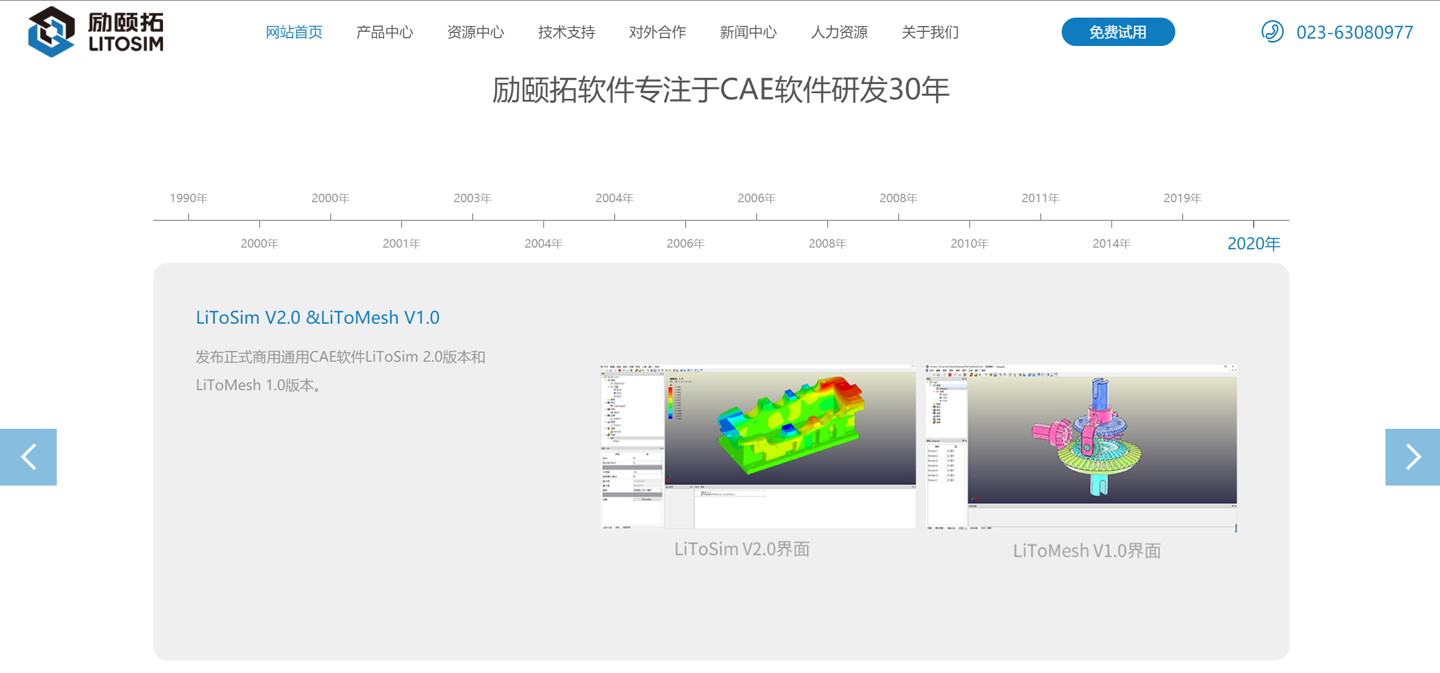Open the 技术支持 menu item
The width and height of the screenshot is (1440, 673).
[x=565, y=31]
